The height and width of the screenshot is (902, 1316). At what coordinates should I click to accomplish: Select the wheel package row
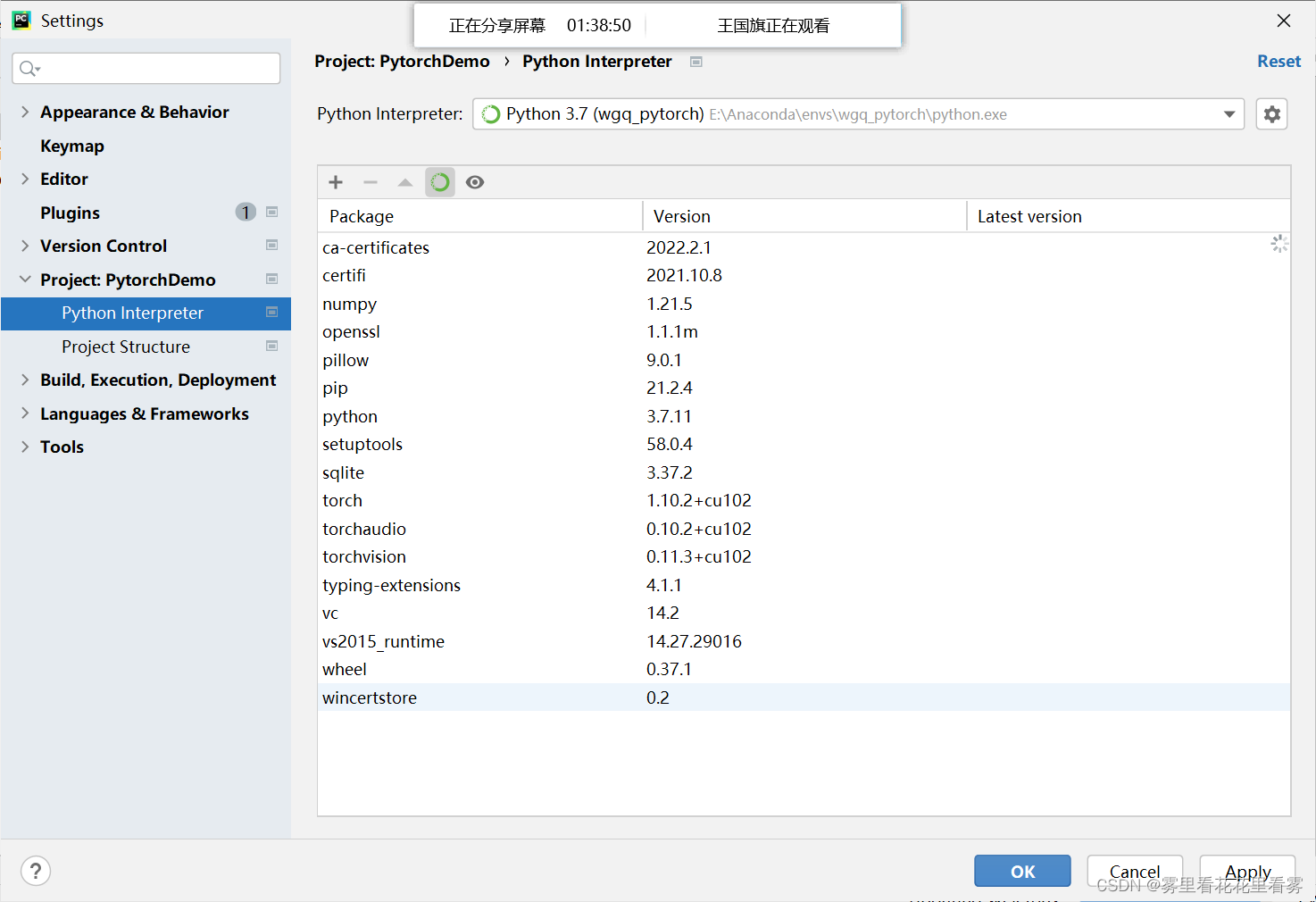(804, 670)
